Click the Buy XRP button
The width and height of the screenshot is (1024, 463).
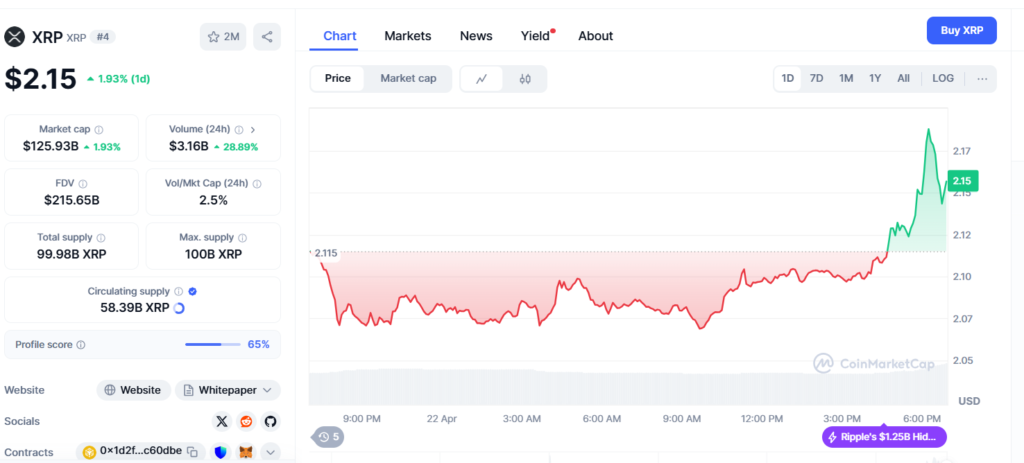961,30
